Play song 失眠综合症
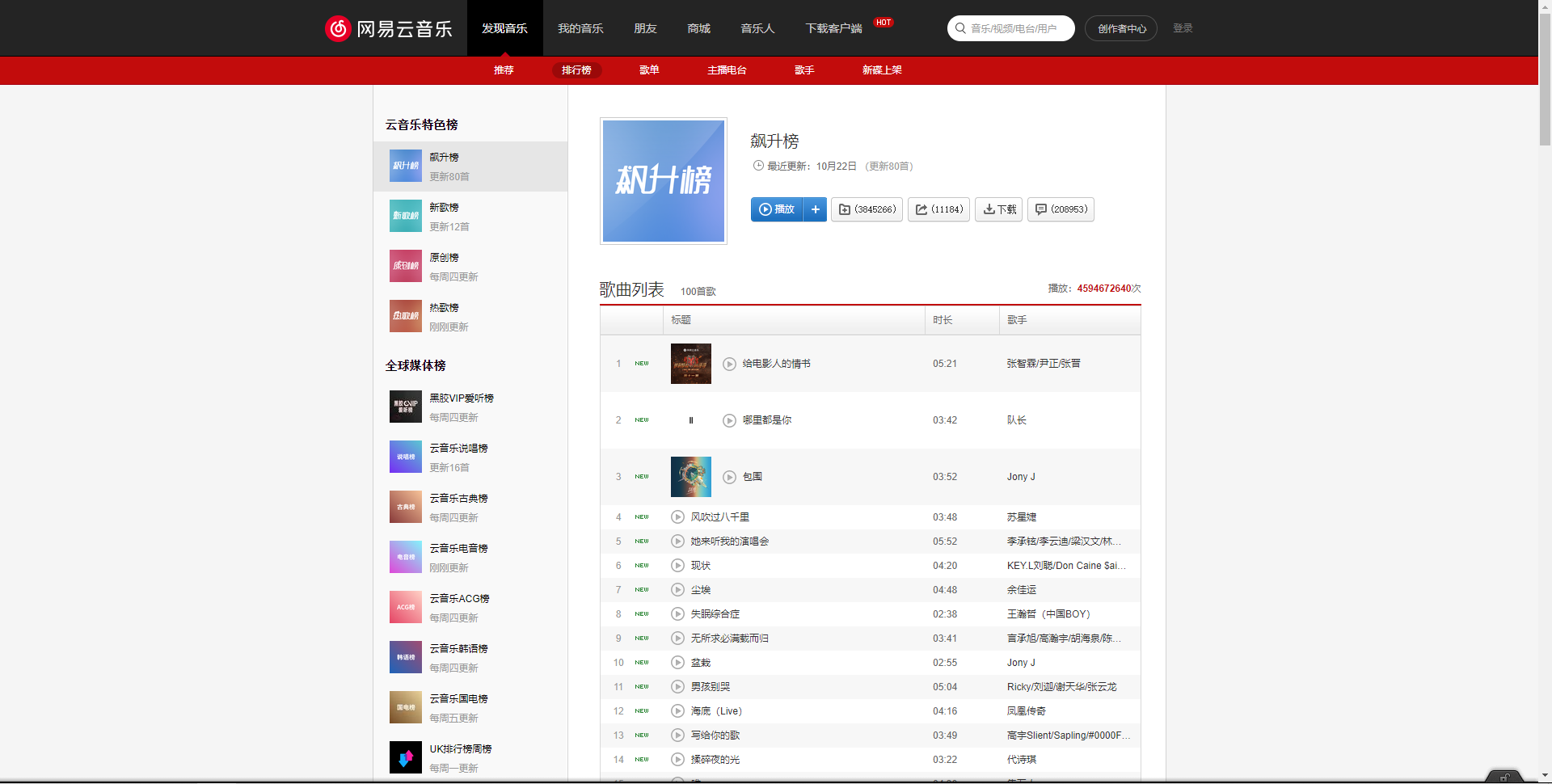The image size is (1552, 784). (x=678, y=614)
